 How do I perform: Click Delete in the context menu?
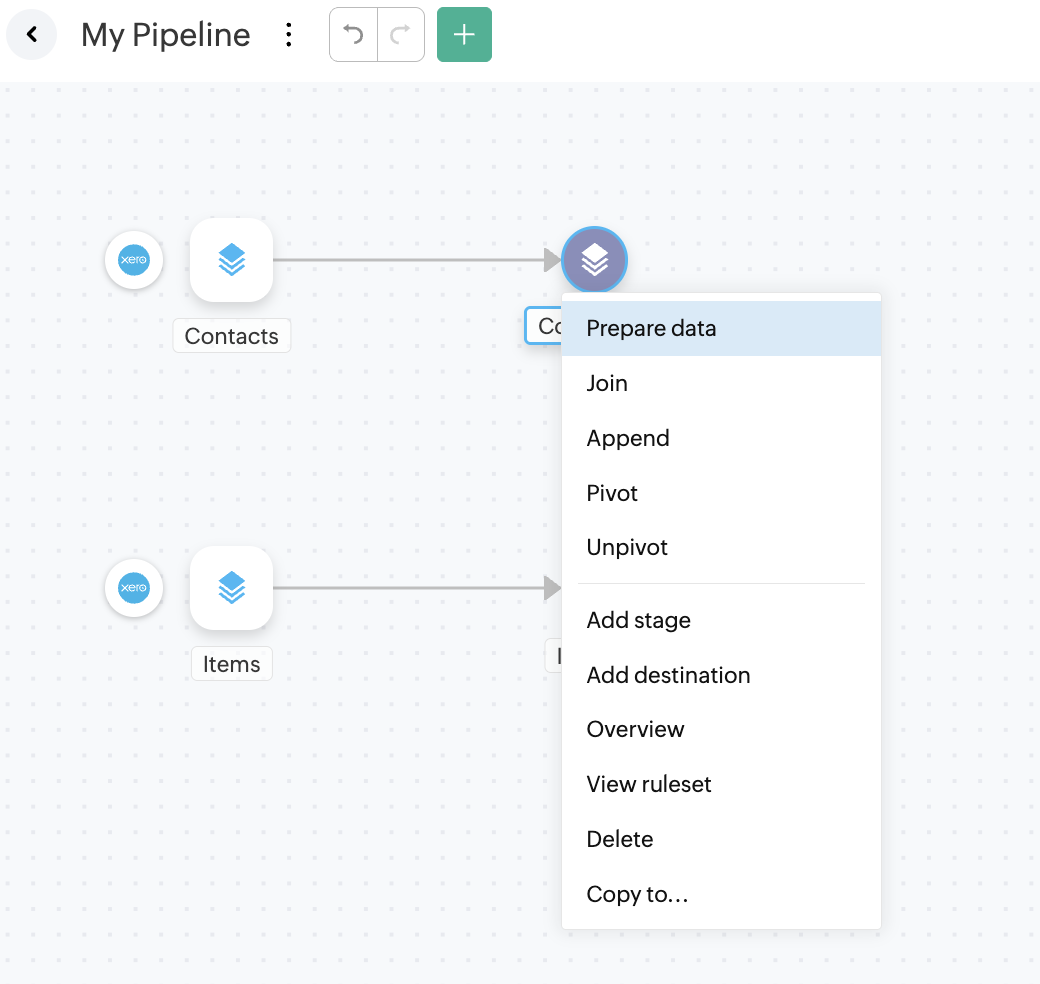pos(620,839)
